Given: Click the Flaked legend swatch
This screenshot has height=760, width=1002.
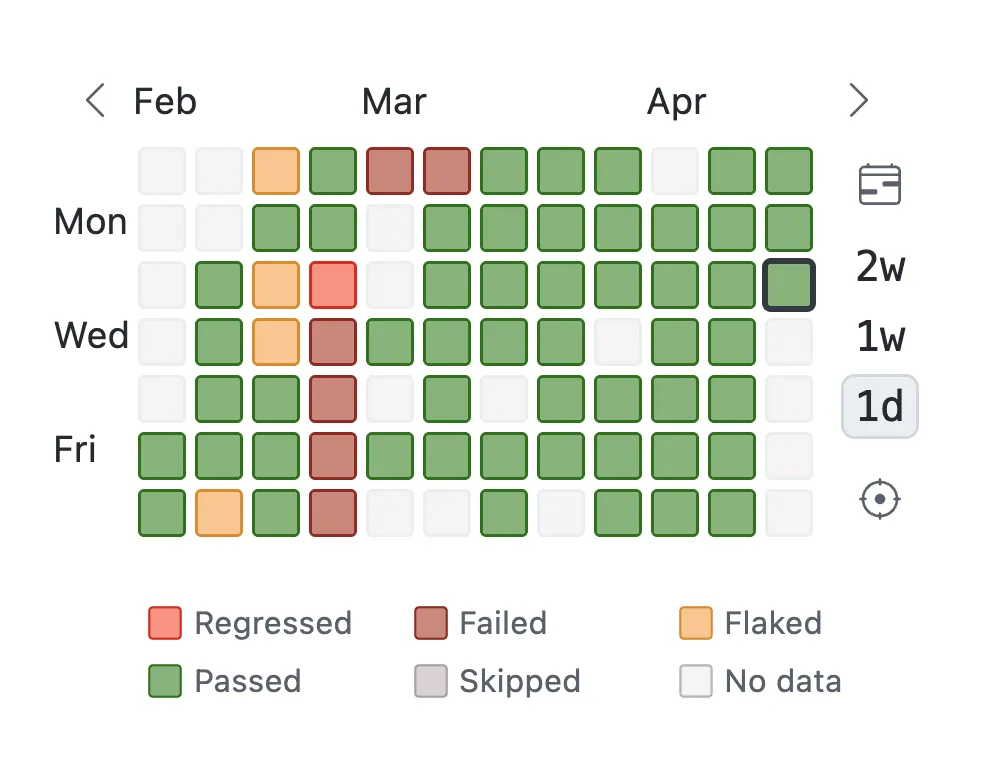Looking at the screenshot, I should point(694,623).
